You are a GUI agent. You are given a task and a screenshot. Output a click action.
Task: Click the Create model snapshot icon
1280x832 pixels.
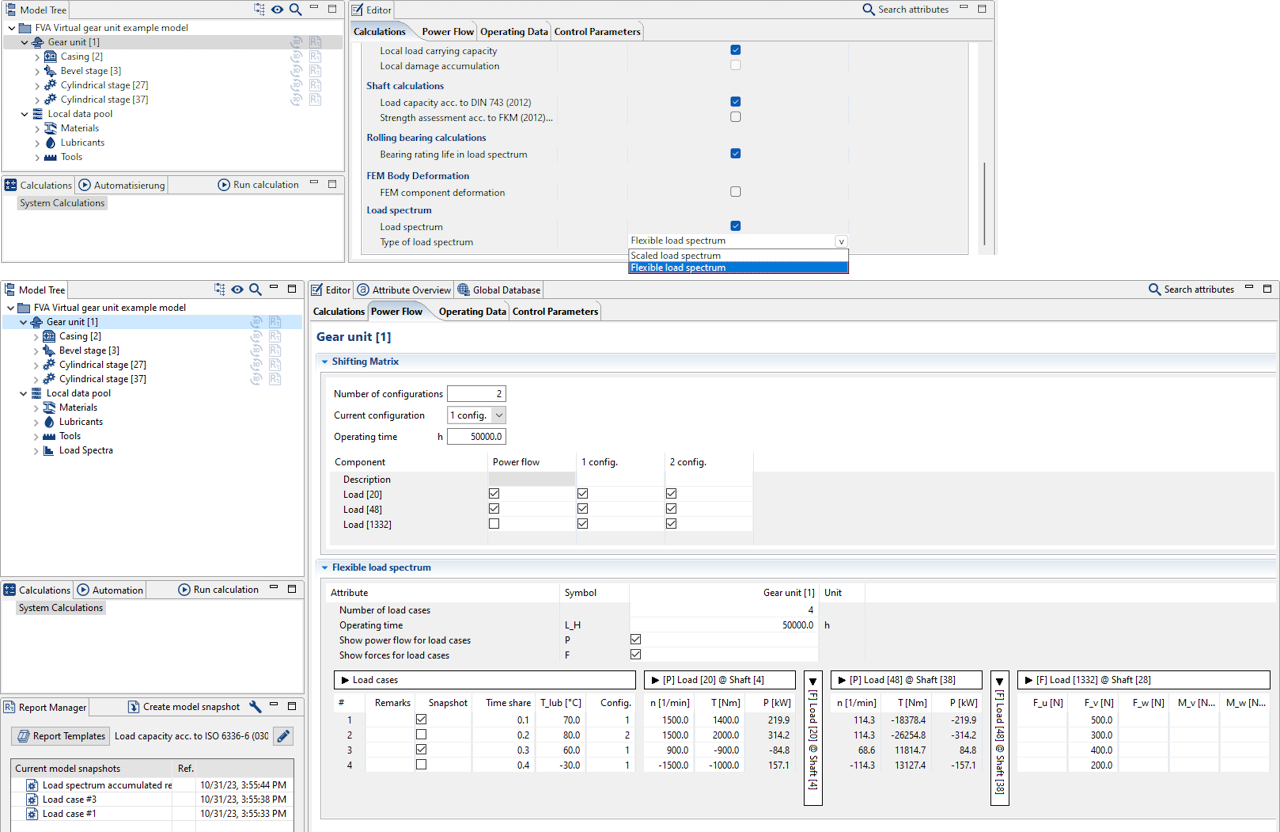coord(133,707)
